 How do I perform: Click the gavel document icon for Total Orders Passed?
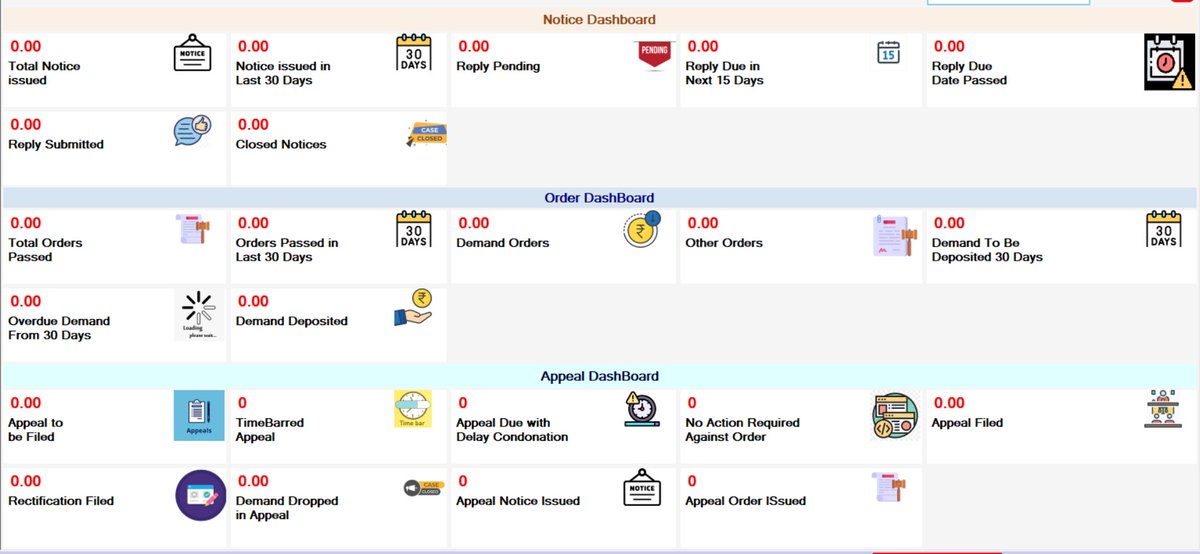click(192, 228)
